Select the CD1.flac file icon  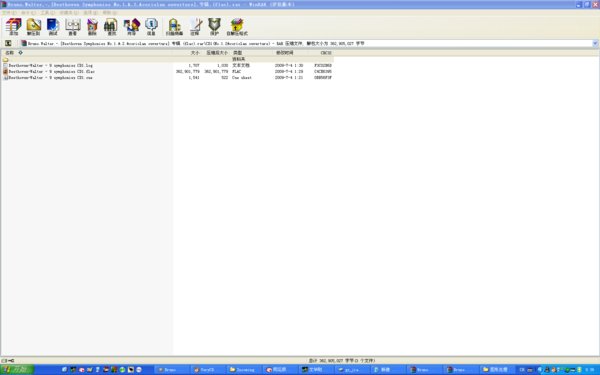(5, 72)
